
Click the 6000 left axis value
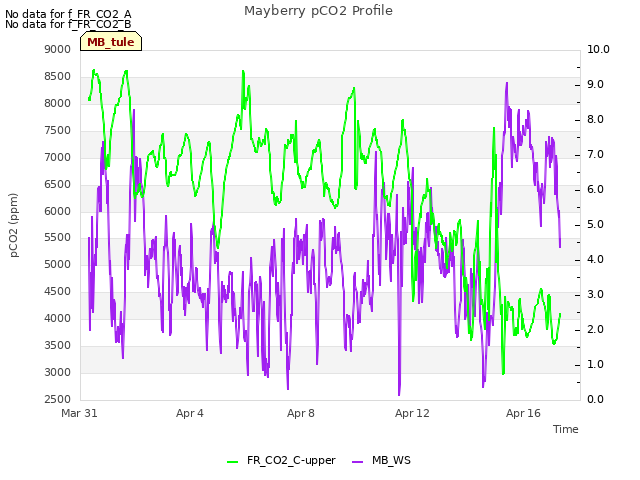(58, 211)
